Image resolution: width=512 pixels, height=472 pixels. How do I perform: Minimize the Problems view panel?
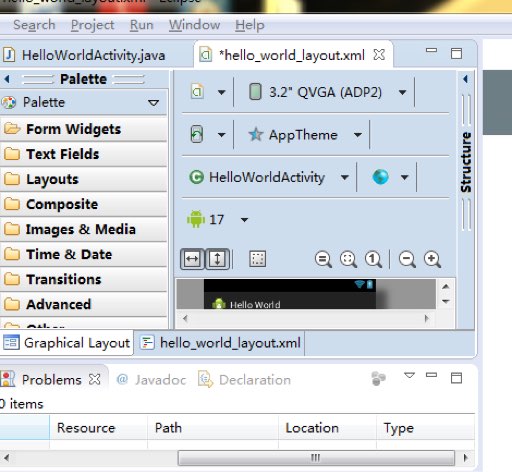click(431, 375)
